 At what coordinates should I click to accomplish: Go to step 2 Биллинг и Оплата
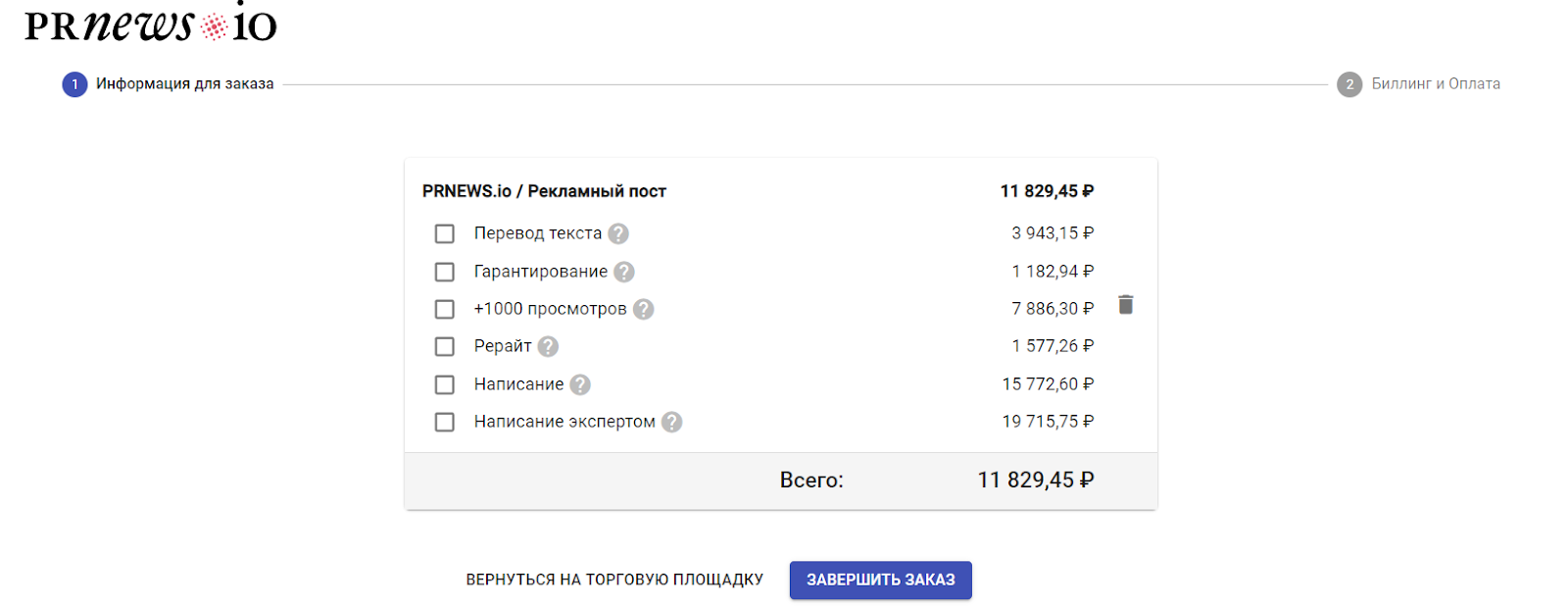click(1418, 84)
